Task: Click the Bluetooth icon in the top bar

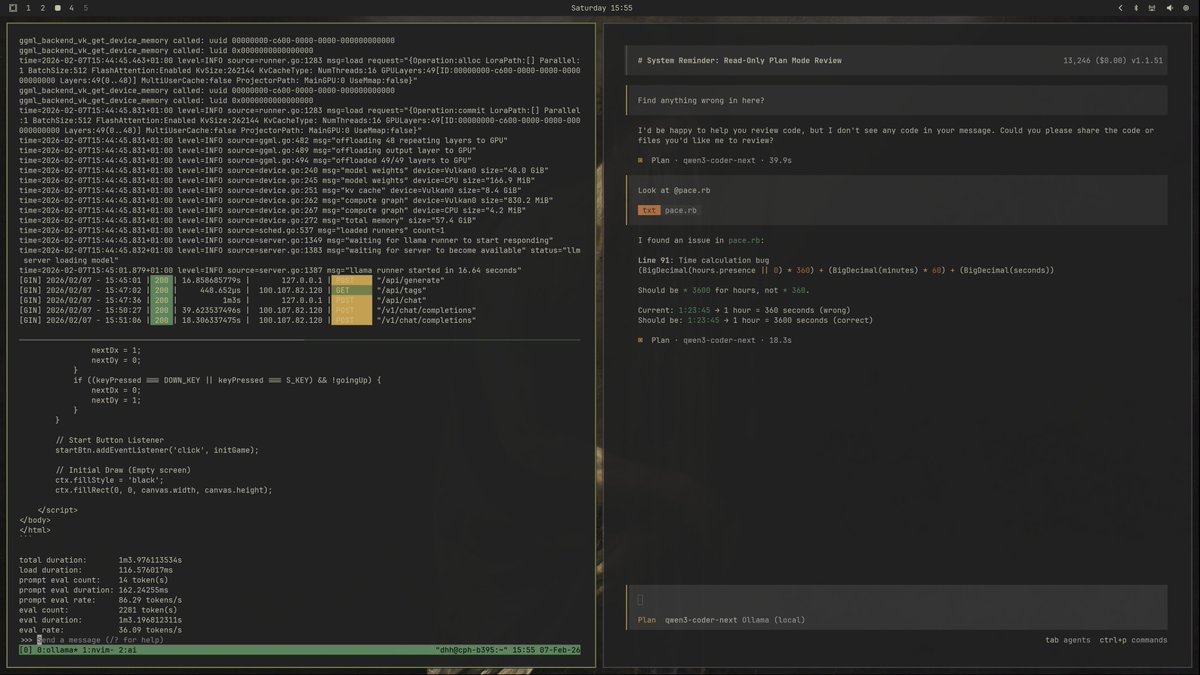Action: click(1136, 8)
